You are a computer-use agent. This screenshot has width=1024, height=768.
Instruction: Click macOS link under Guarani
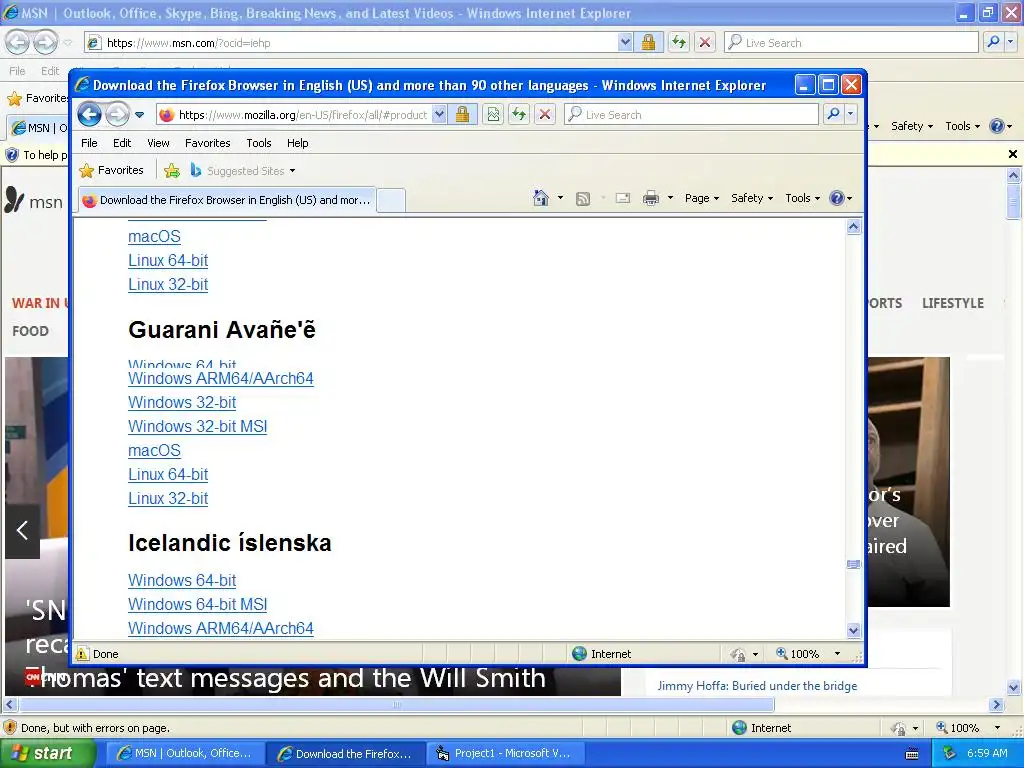click(x=154, y=451)
